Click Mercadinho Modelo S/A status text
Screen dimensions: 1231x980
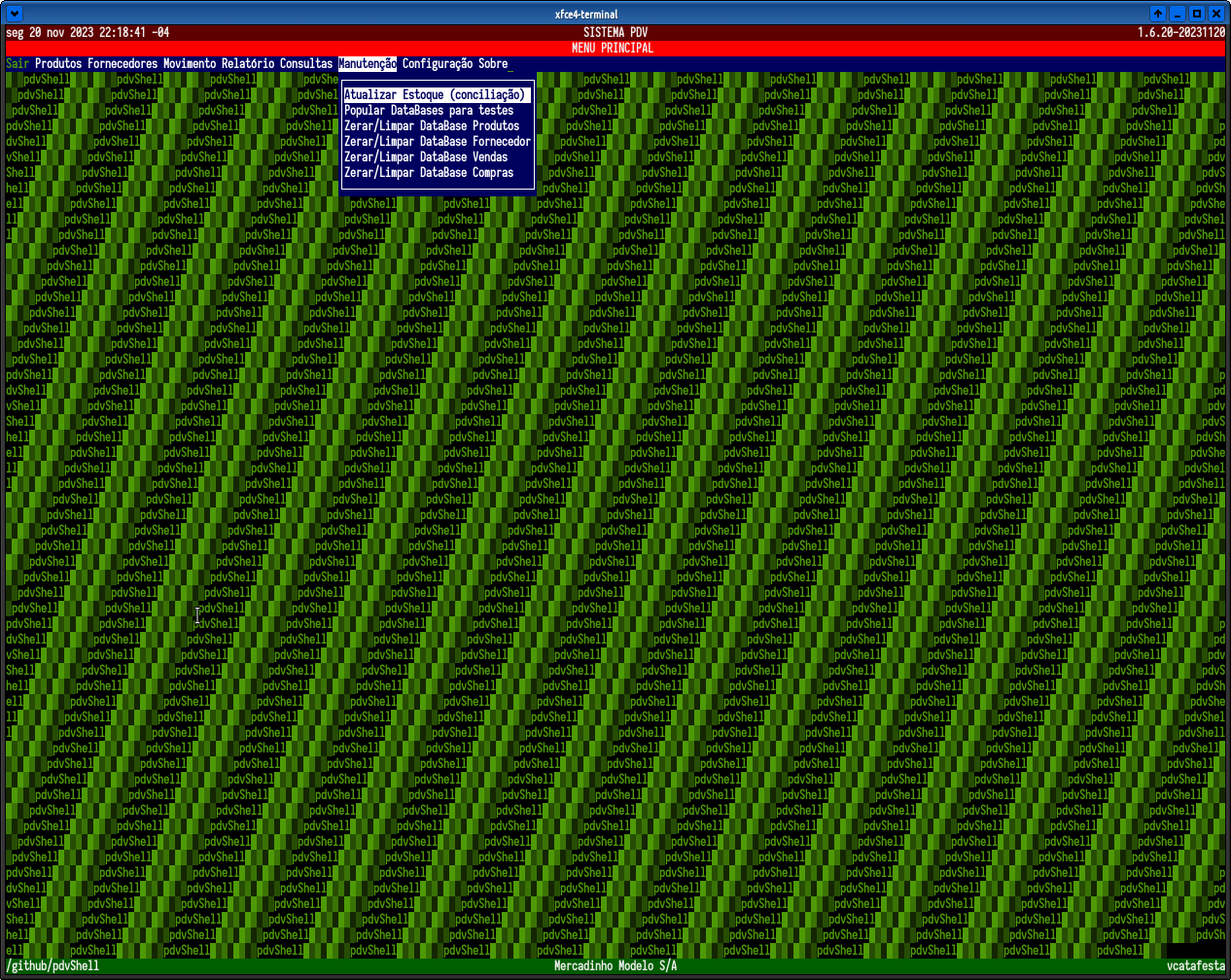(x=615, y=965)
